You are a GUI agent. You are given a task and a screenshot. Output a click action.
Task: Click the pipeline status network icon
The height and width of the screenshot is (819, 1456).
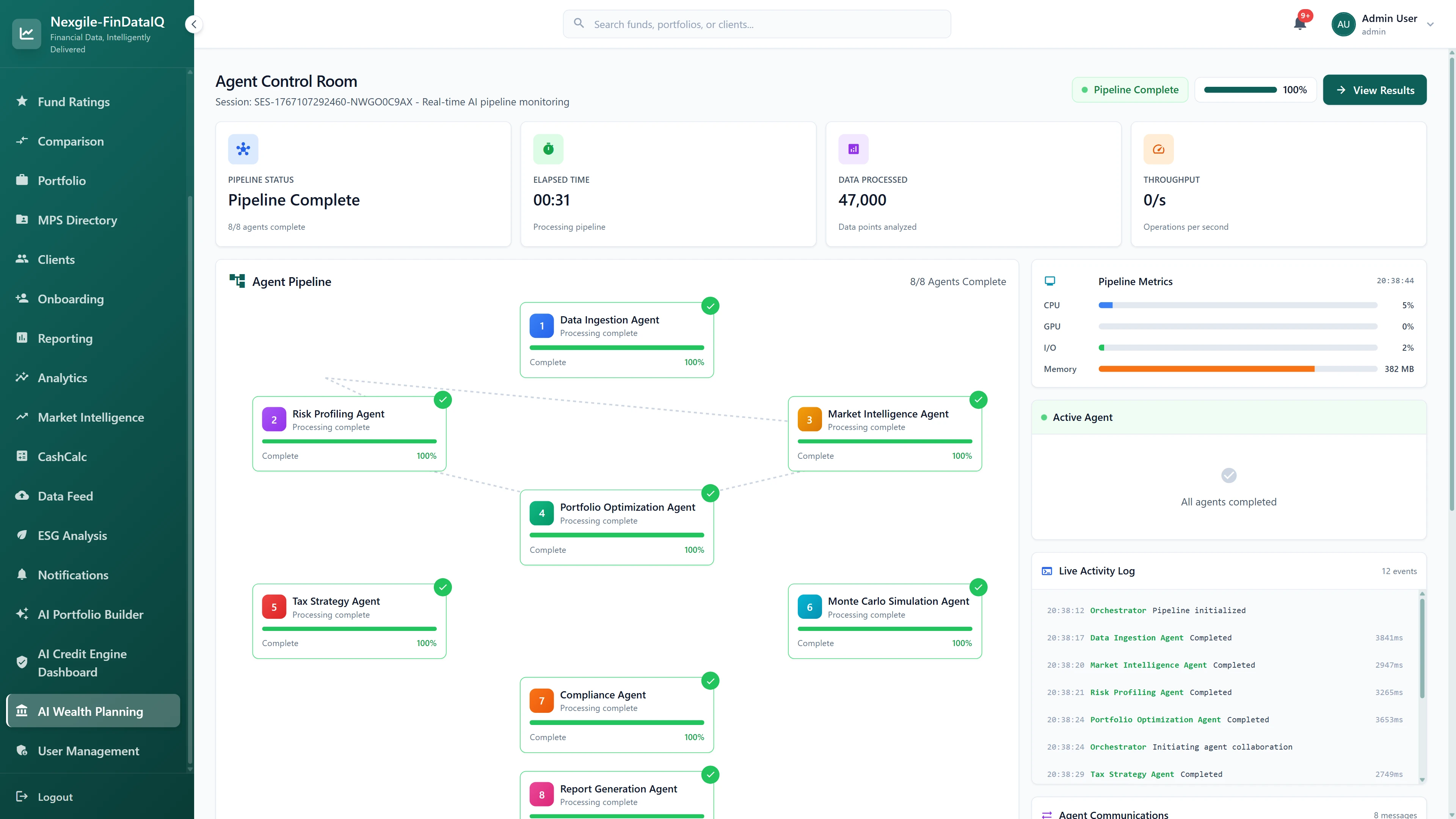point(243,149)
